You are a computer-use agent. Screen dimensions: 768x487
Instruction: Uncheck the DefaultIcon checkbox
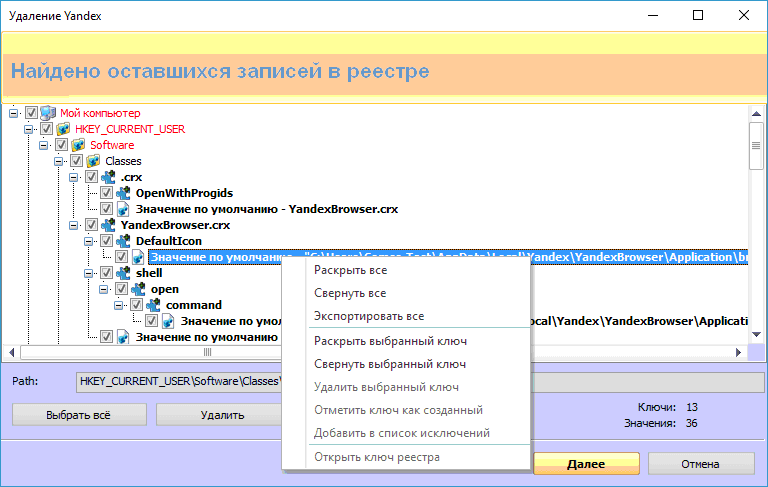[x=107, y=241]
